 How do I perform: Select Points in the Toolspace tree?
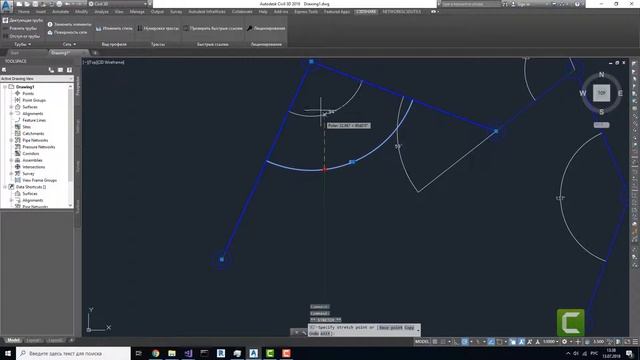[x=28, y=93]
